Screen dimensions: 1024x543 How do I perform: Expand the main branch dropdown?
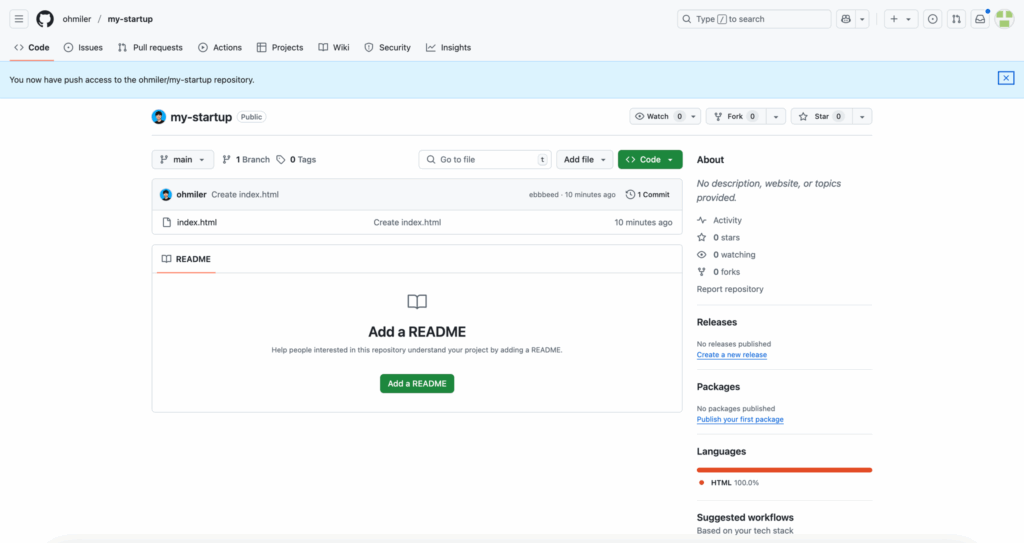[183, 159]
